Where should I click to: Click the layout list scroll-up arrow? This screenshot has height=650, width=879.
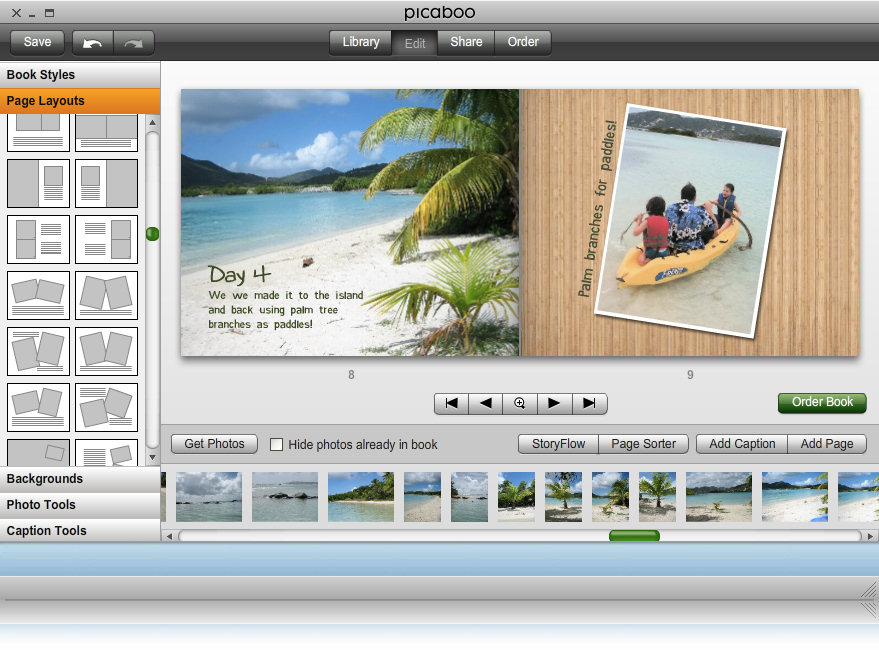152,122
